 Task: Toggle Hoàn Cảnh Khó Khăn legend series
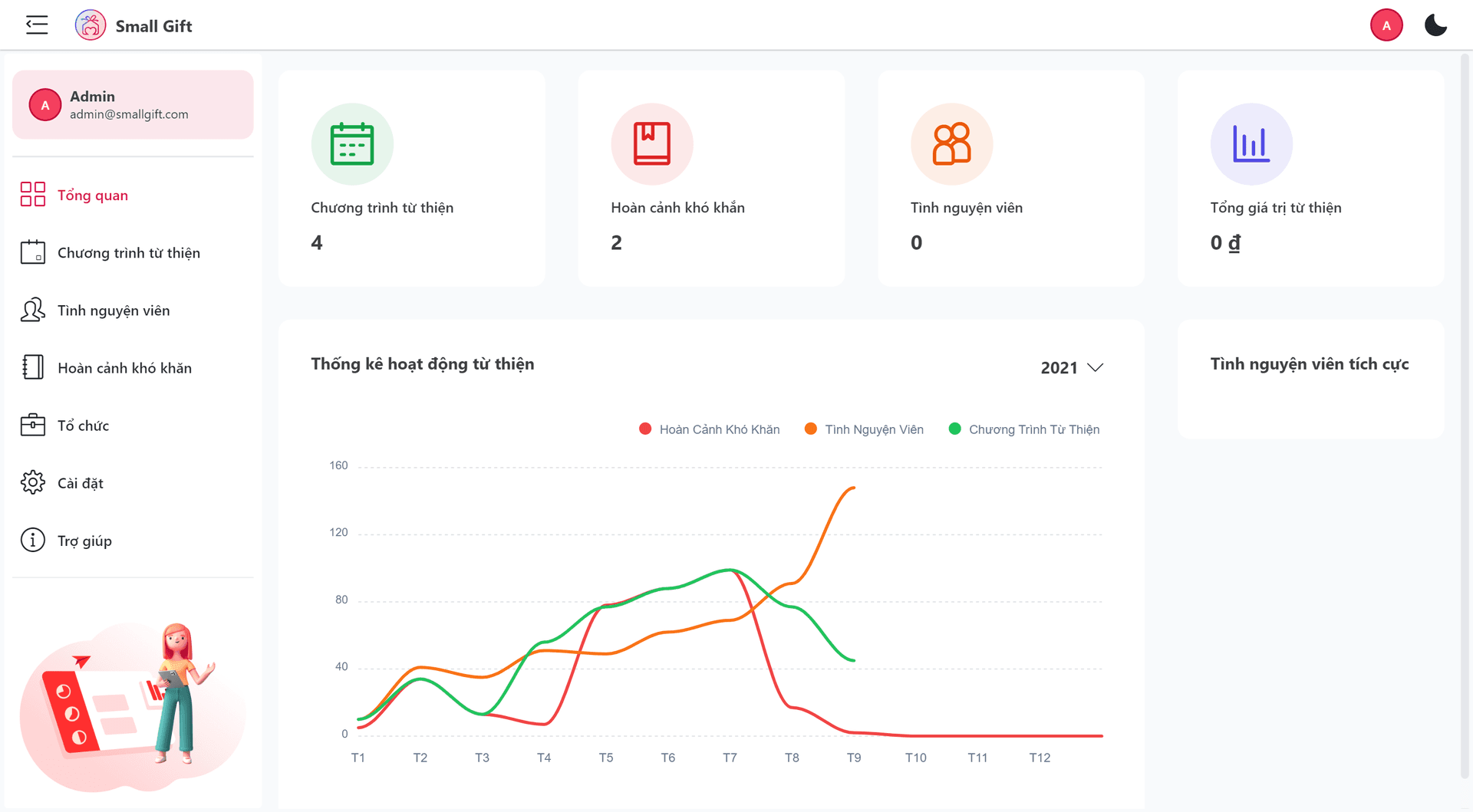pyautogui.click(x=709, y=429)
